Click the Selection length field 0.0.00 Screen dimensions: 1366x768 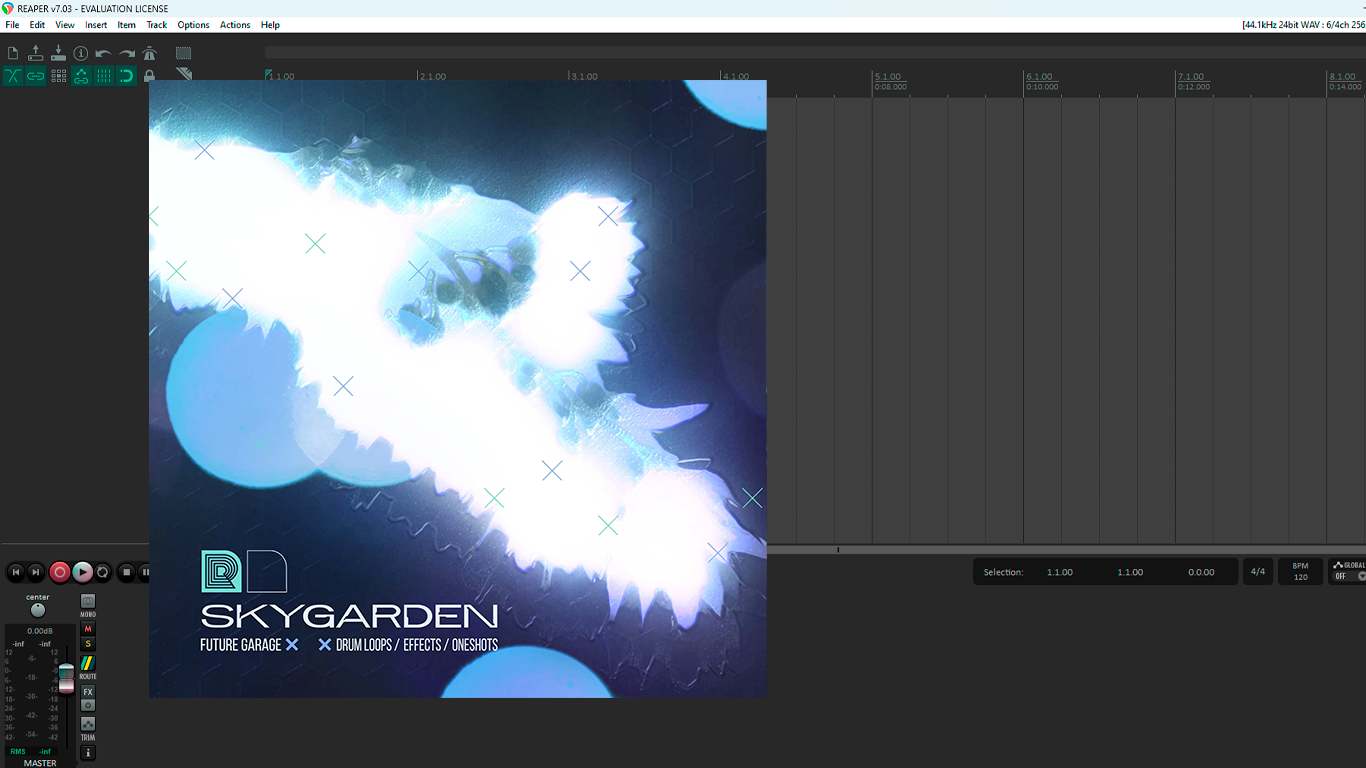coord(1201,572)
